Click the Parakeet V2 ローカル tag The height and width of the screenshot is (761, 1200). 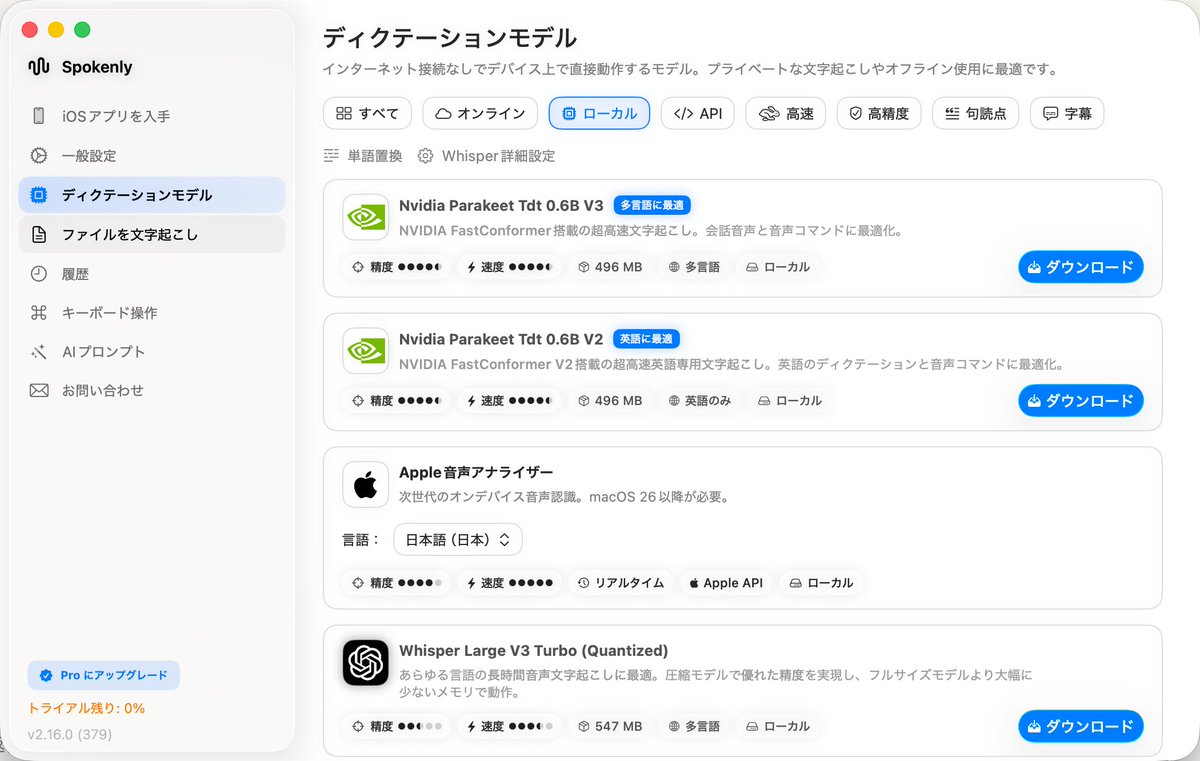[x=789, y=400]
